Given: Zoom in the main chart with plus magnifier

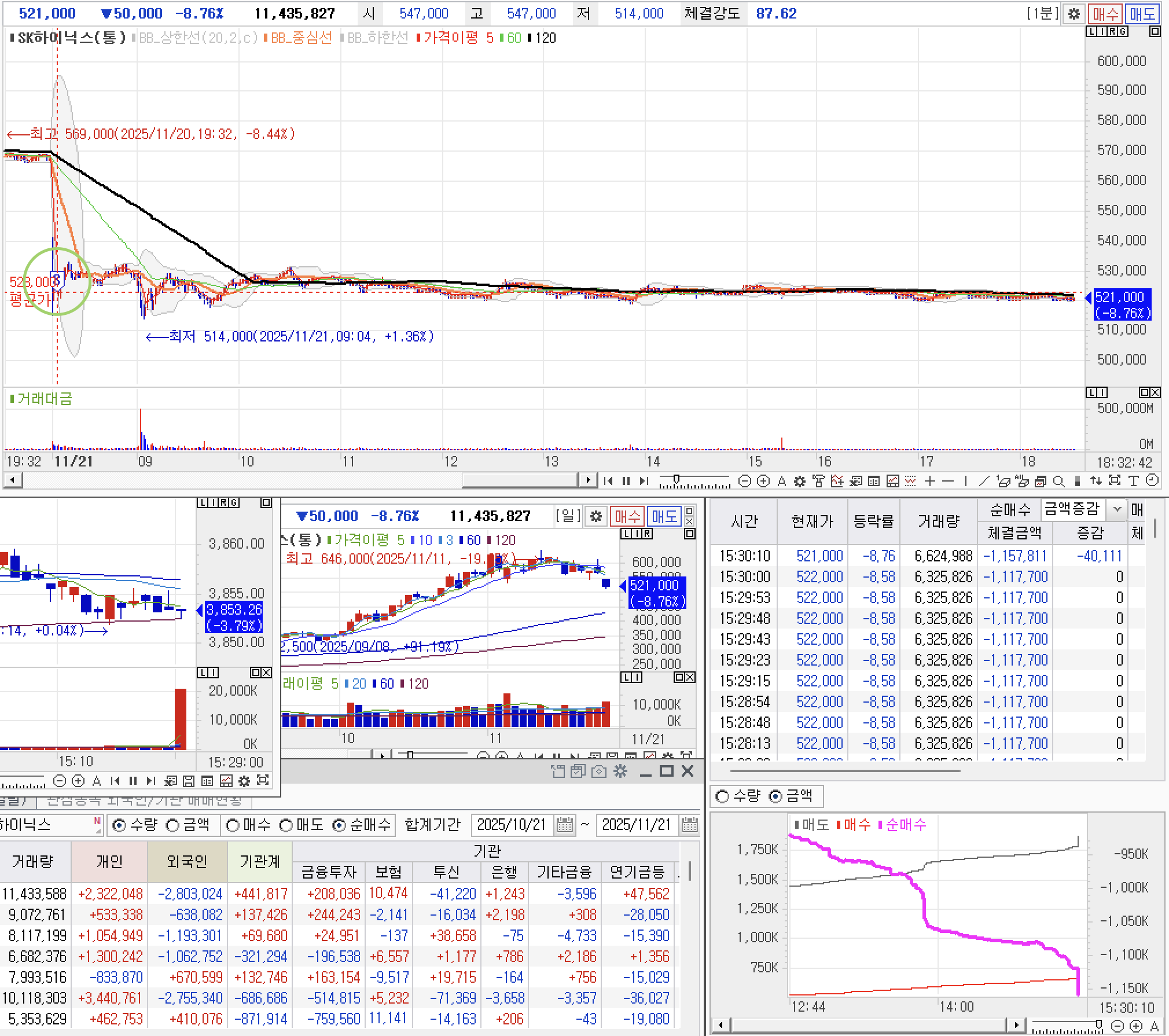Looking at the screenshot, I should [x=763, y=481].
